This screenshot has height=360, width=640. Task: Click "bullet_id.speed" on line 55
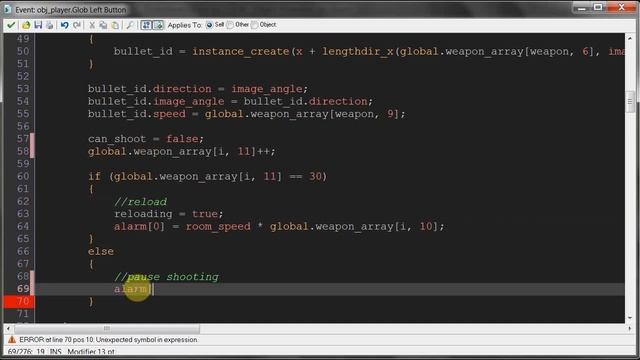click(137, 114)
